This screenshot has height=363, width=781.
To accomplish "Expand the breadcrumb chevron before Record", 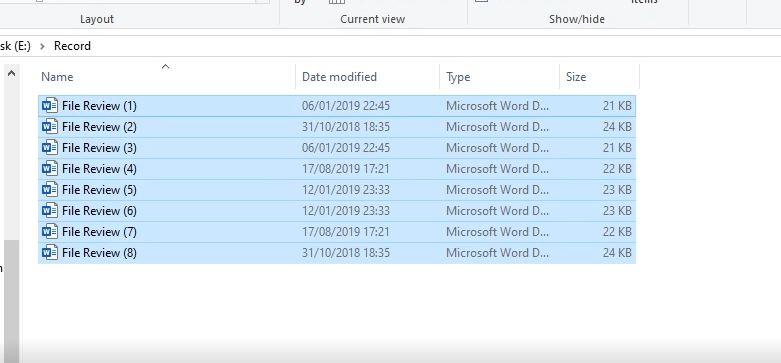I will point(42,46).
